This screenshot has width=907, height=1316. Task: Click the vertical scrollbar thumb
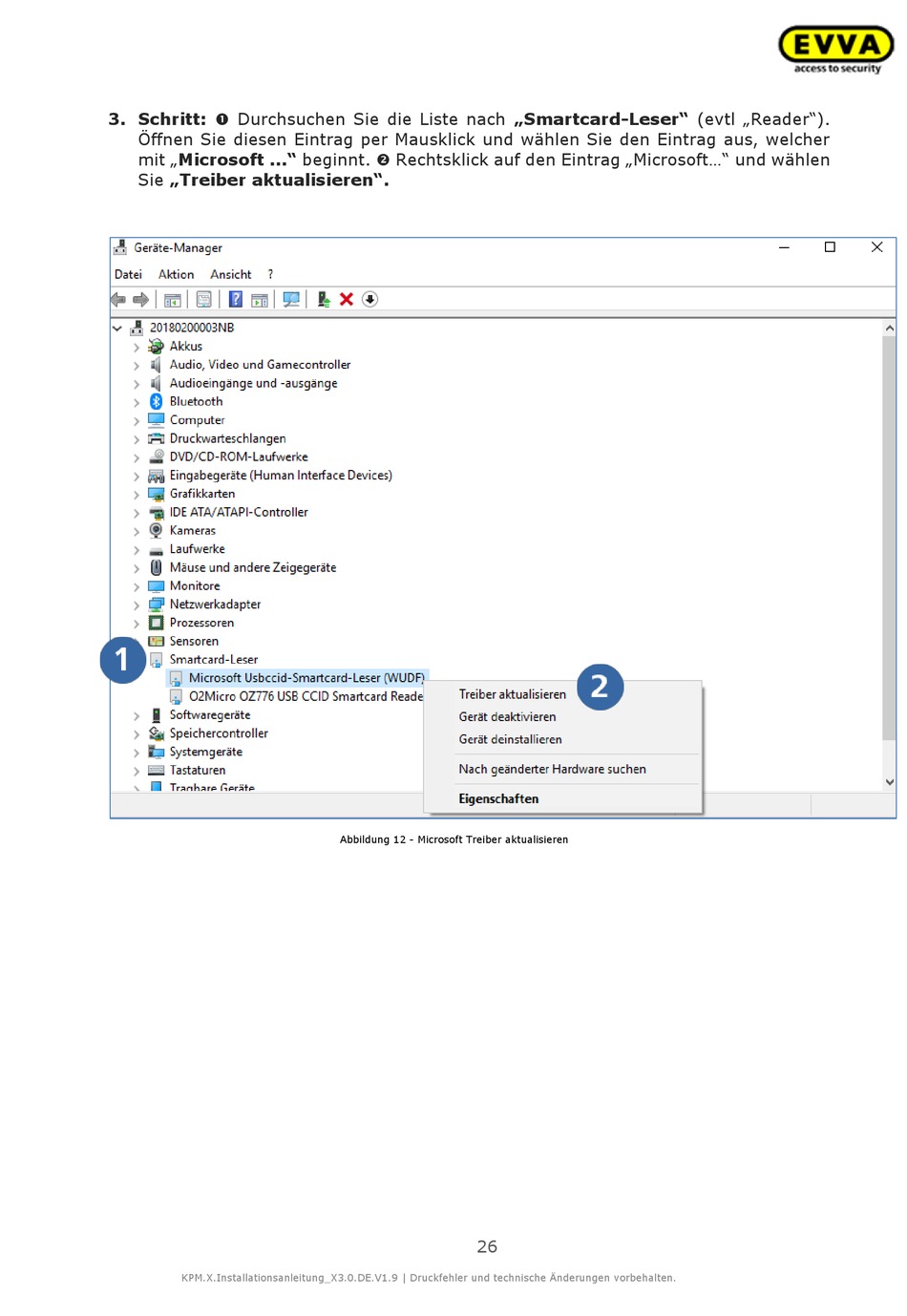click(890, 539)
